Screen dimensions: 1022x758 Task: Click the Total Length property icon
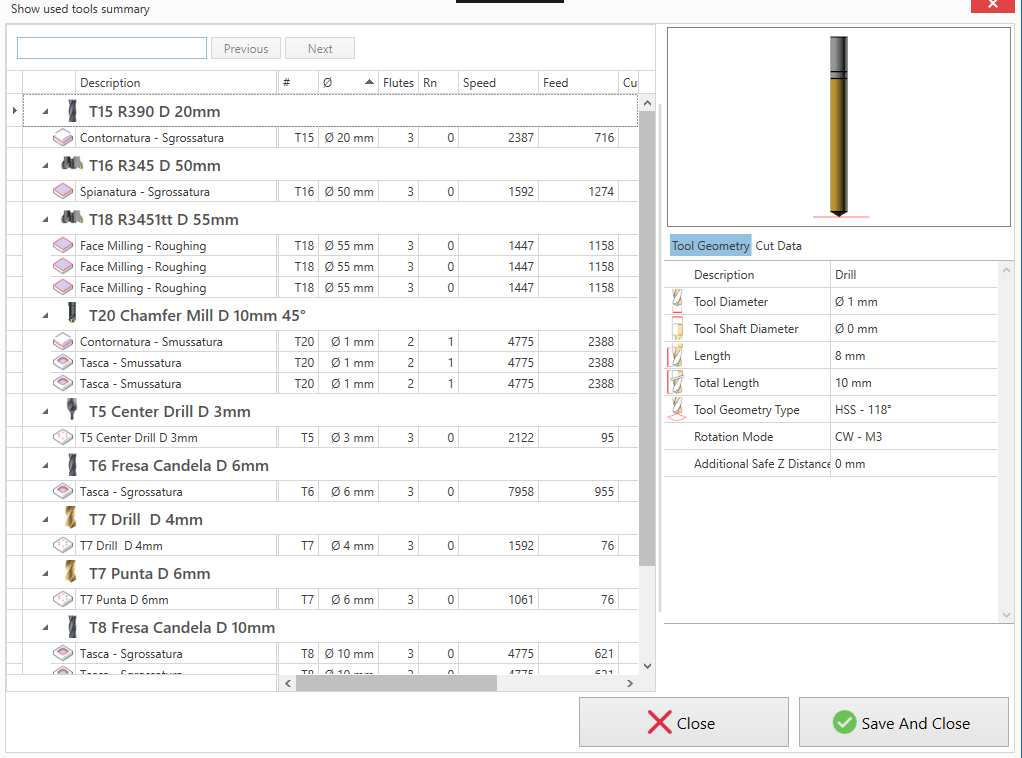(x=677, y=383)
